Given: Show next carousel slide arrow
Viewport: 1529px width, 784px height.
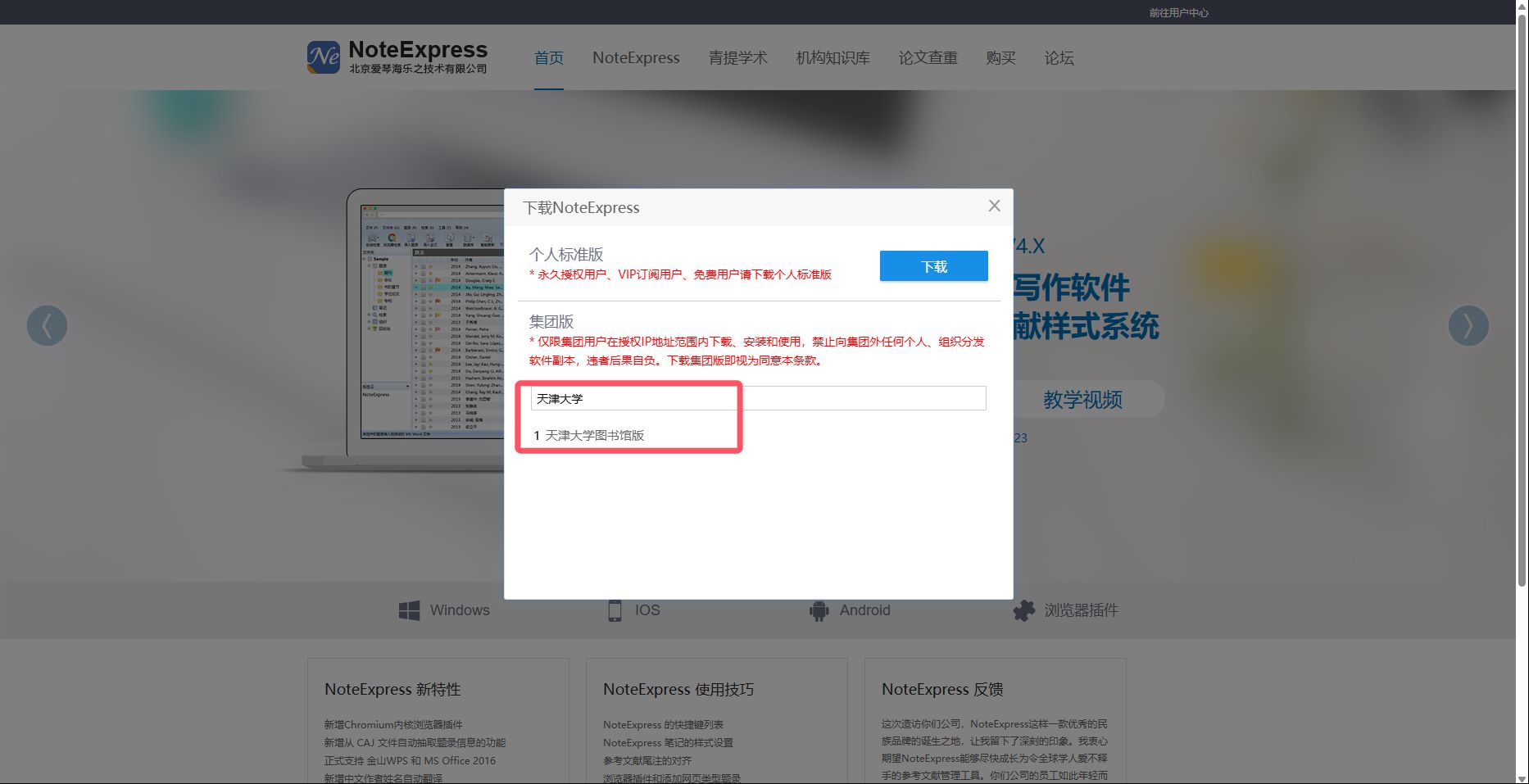Looking at the screenshot, I should click(1468, 325).
